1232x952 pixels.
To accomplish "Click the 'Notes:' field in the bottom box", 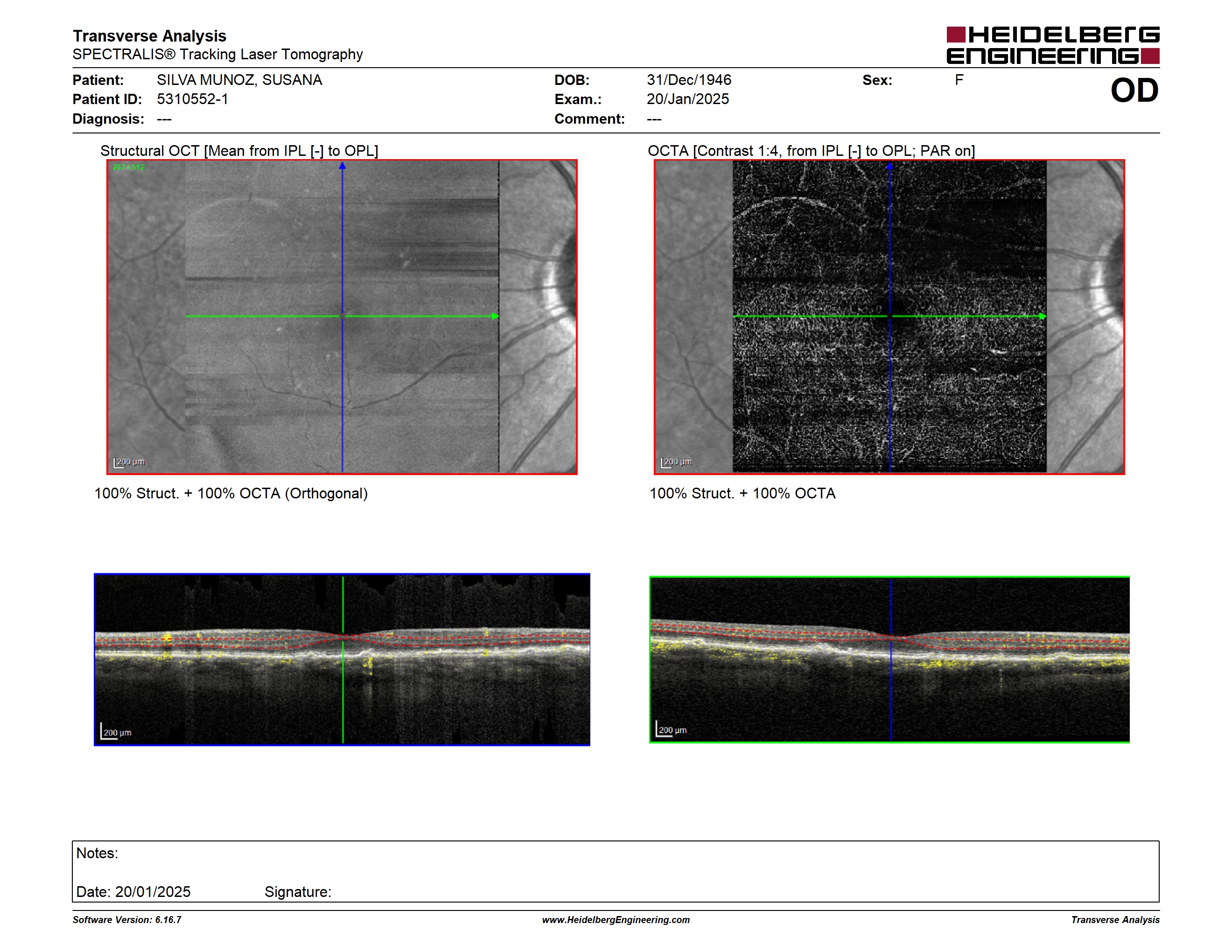I will tap(97, 854).
